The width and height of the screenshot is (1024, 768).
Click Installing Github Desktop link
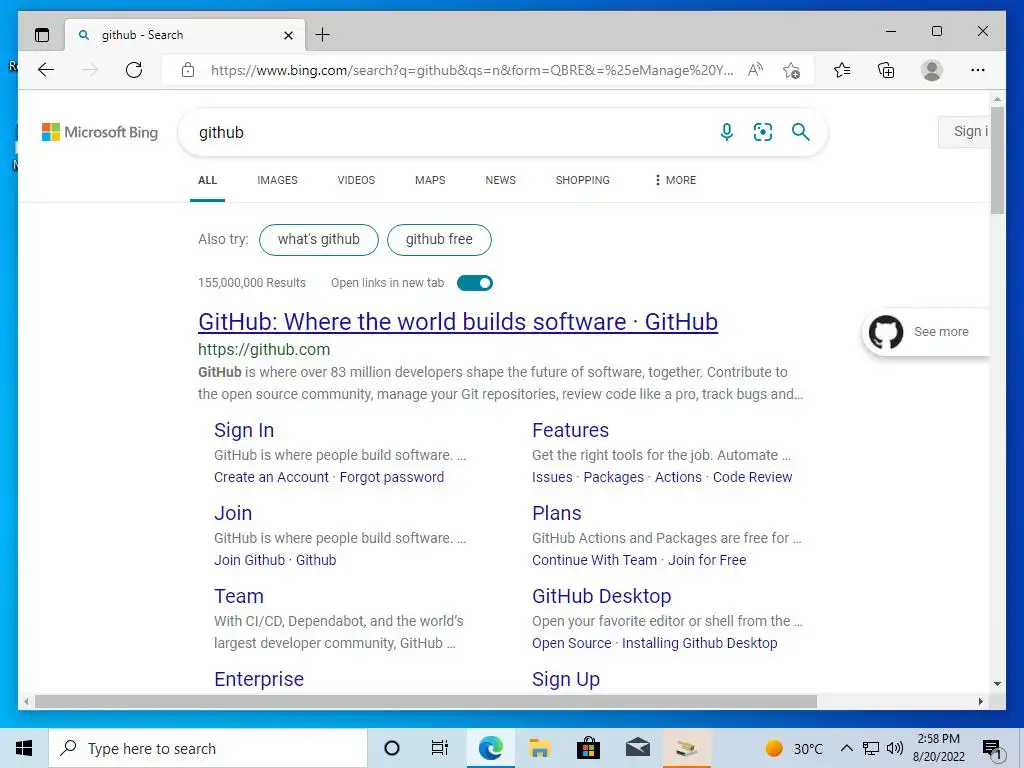coord(699,643)
